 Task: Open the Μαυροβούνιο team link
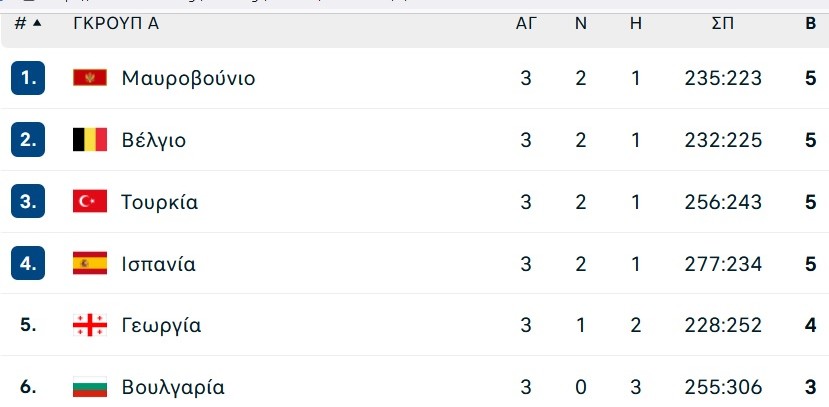pos(188,78)
